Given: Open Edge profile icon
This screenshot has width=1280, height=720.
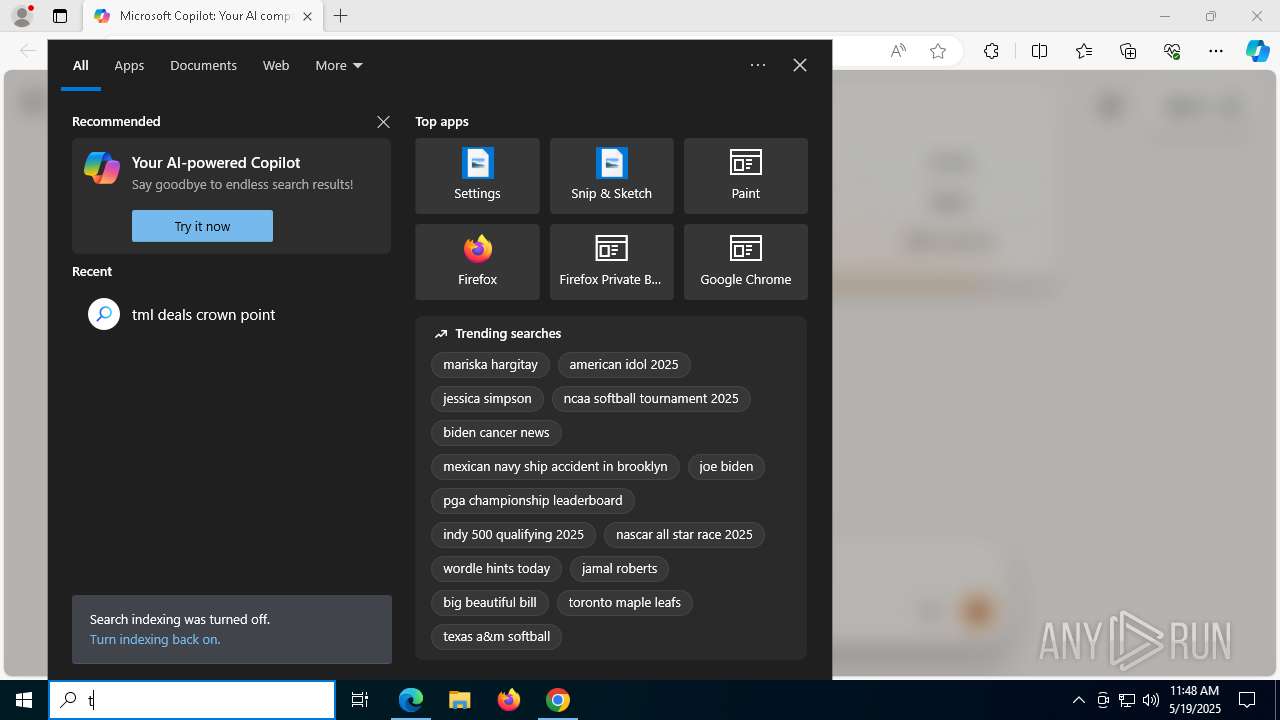Looking at the screenshot, I should click(x=22, y=16).
